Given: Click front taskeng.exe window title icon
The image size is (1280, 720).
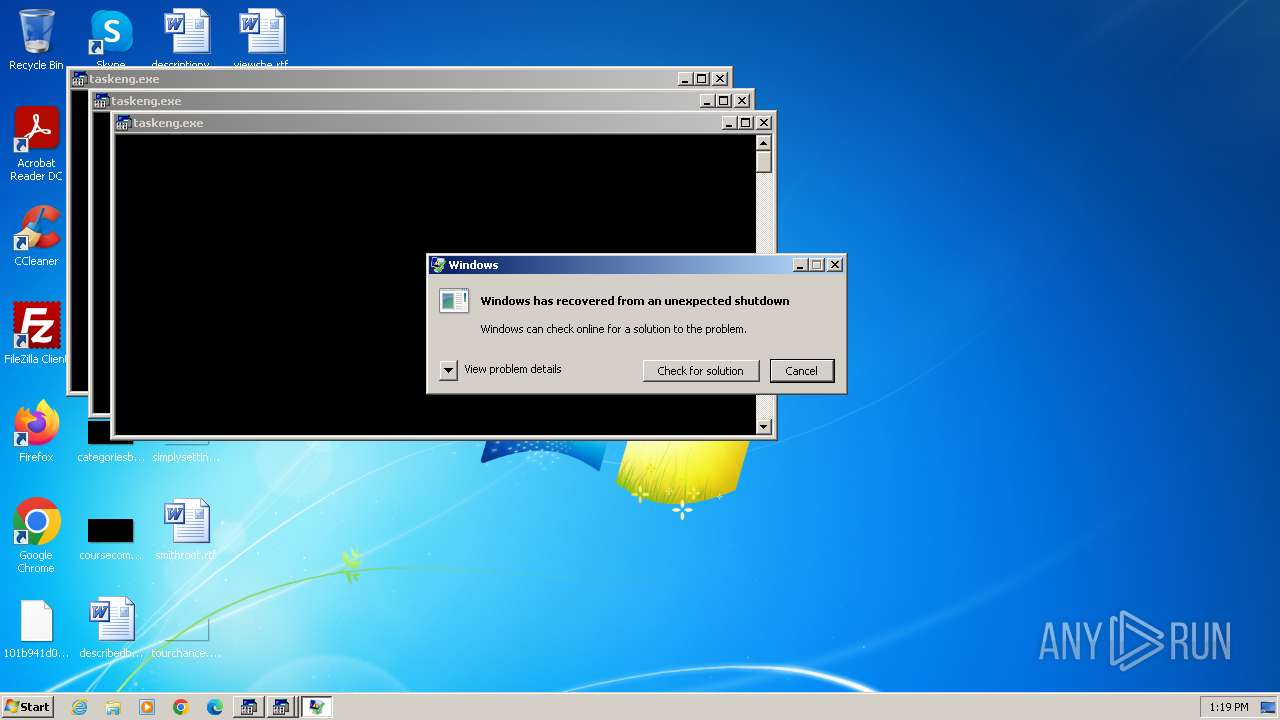Looking at the screenshot, I should coord(123,123).
